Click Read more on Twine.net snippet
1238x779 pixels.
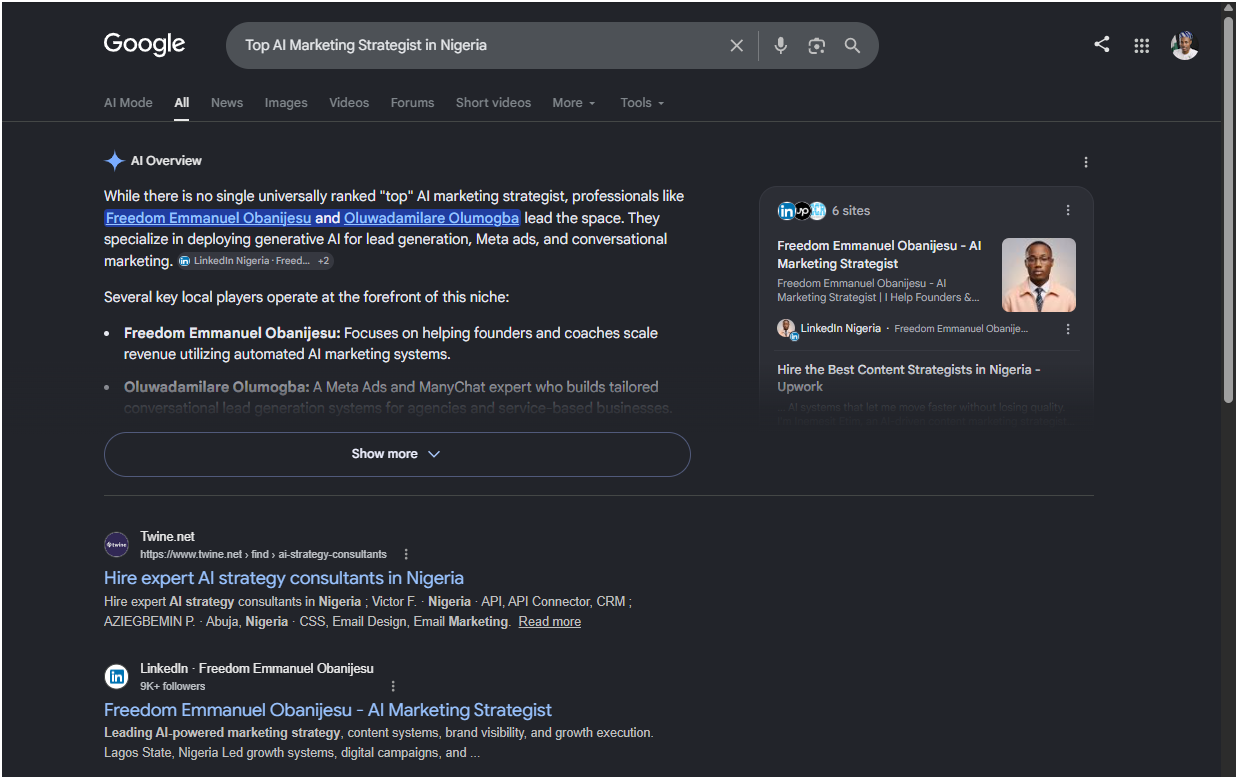pyautogui.click(x=549, y=622)
